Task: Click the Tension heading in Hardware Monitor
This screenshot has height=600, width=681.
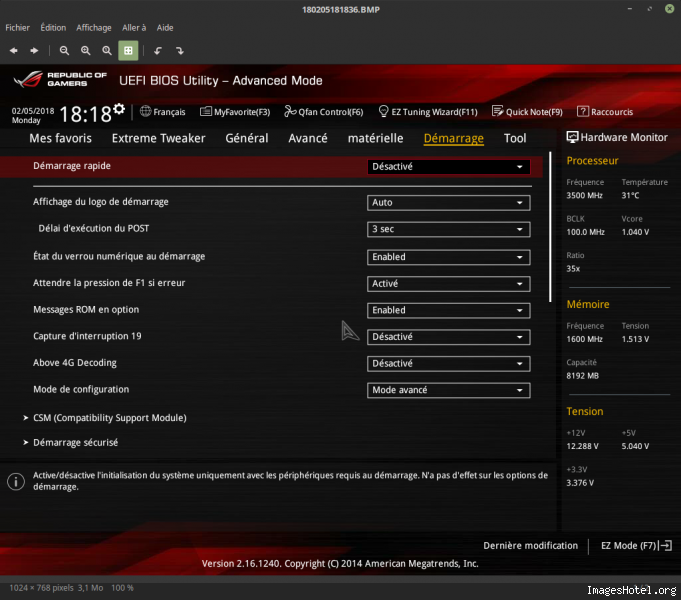Action: pos(585,411)
